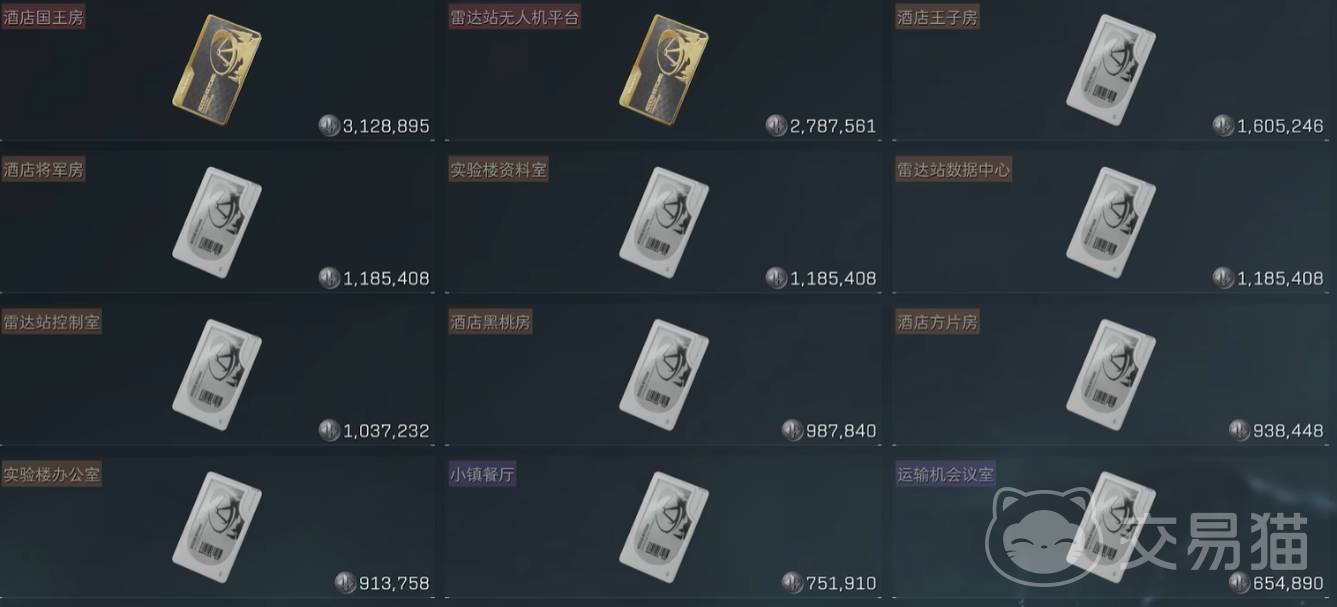
Task: Open the 酒店国王房 name label
Action: [x=43, y=17]
